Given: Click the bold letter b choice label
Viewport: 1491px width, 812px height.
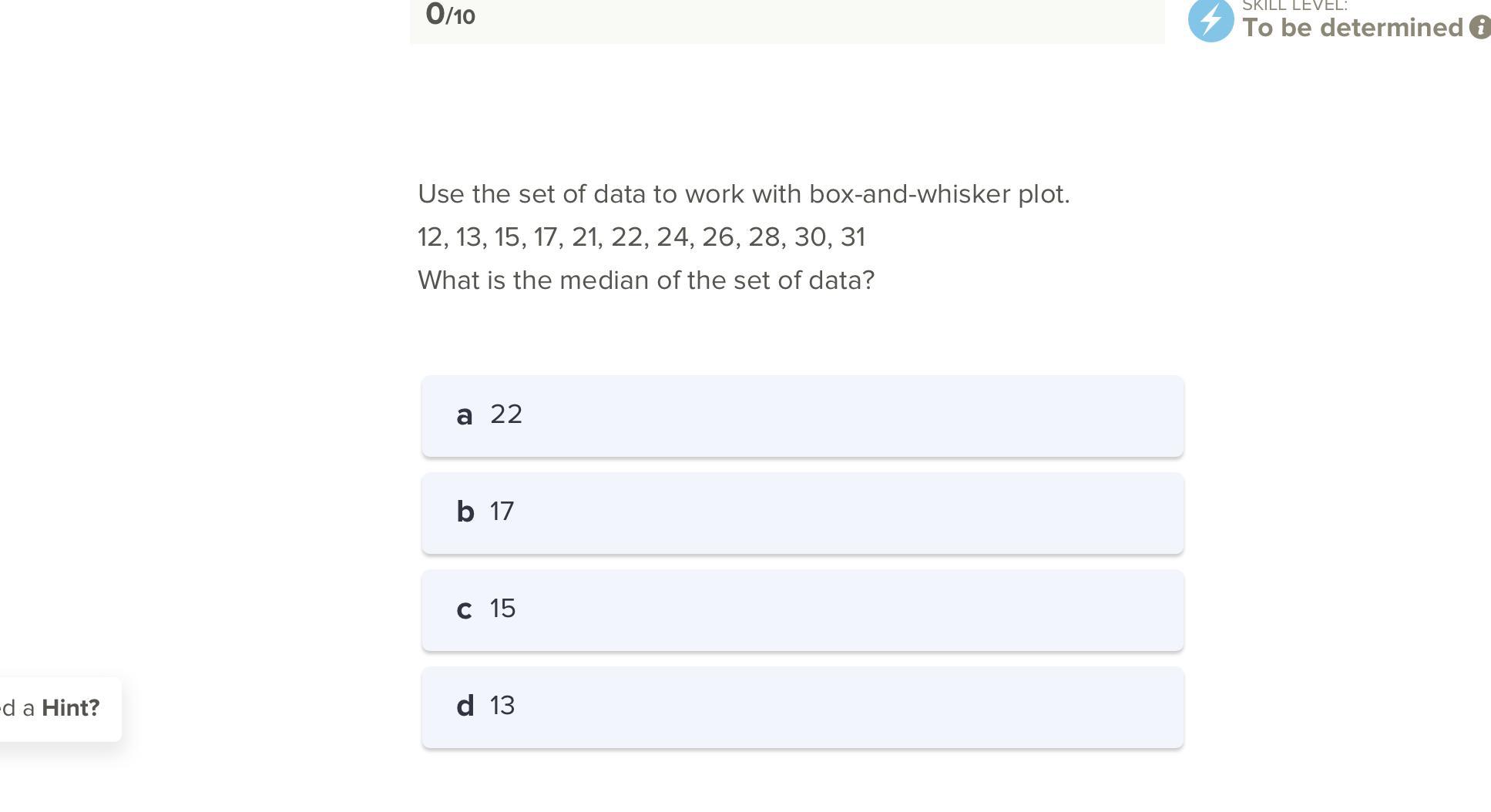Looking at the screenshot, I should 465,512.
